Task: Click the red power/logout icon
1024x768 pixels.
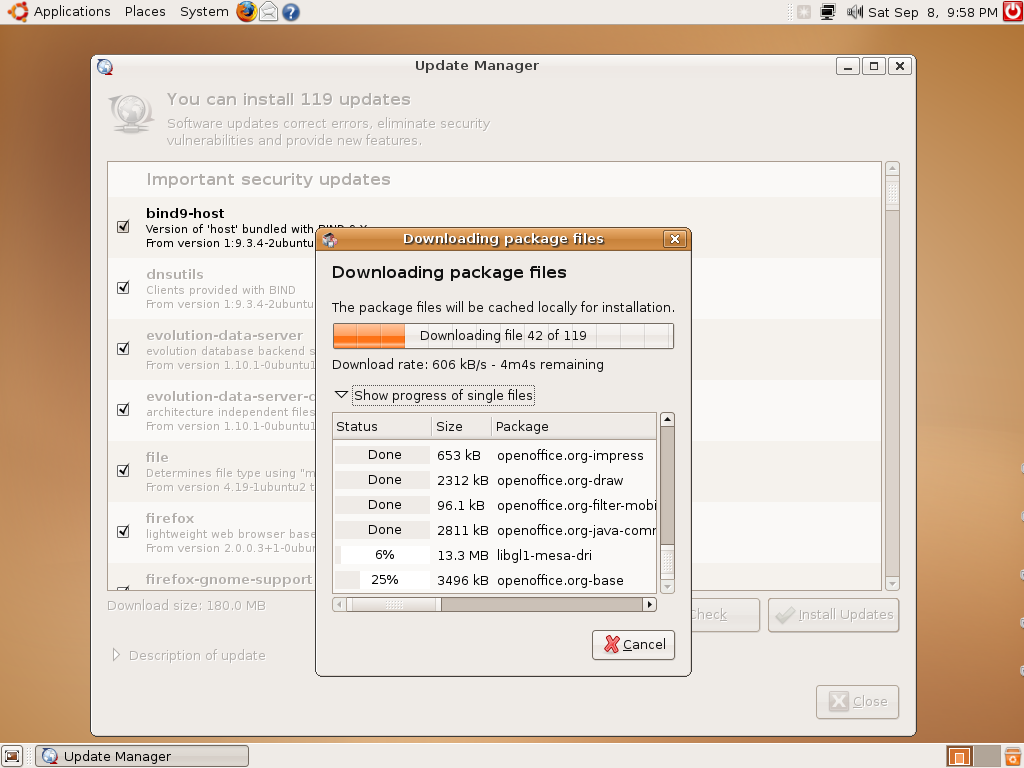Action: coord(1012,12)
